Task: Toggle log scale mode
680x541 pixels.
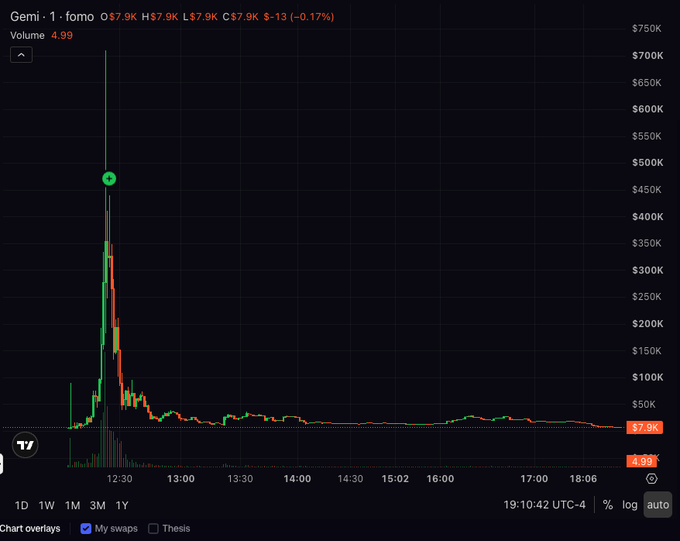Action: pos(630,505)
